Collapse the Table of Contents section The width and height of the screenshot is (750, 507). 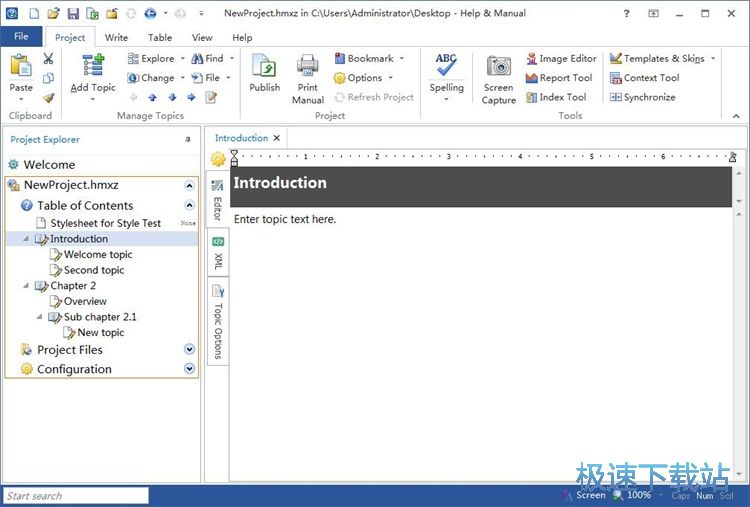tap(189, 205)
